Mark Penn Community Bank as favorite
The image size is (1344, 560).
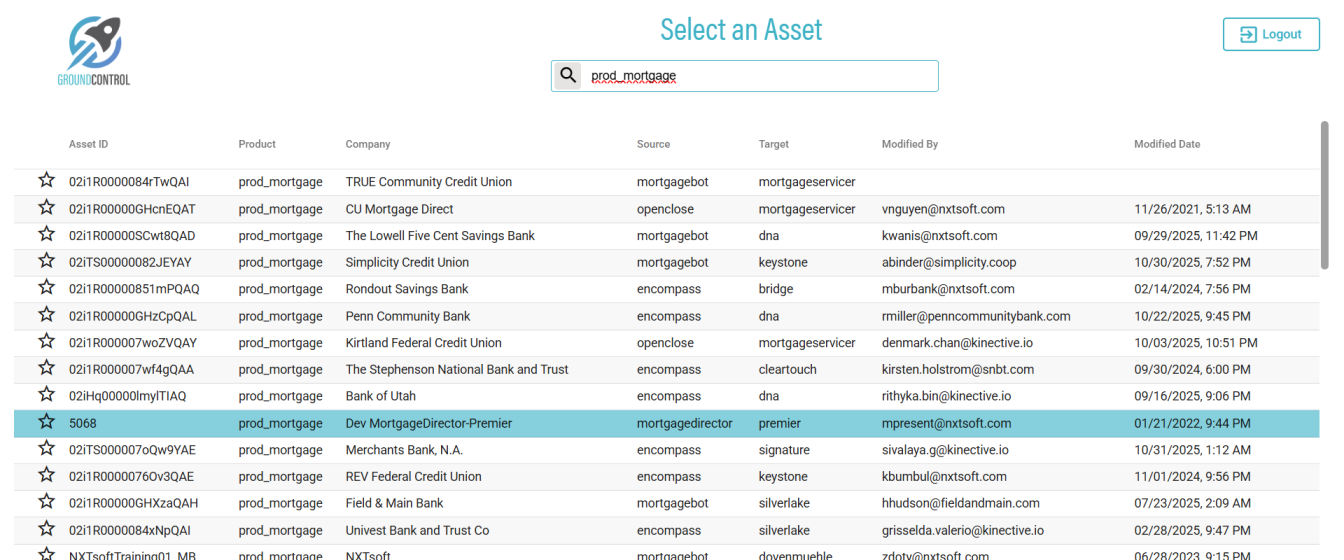coord(46,315)
